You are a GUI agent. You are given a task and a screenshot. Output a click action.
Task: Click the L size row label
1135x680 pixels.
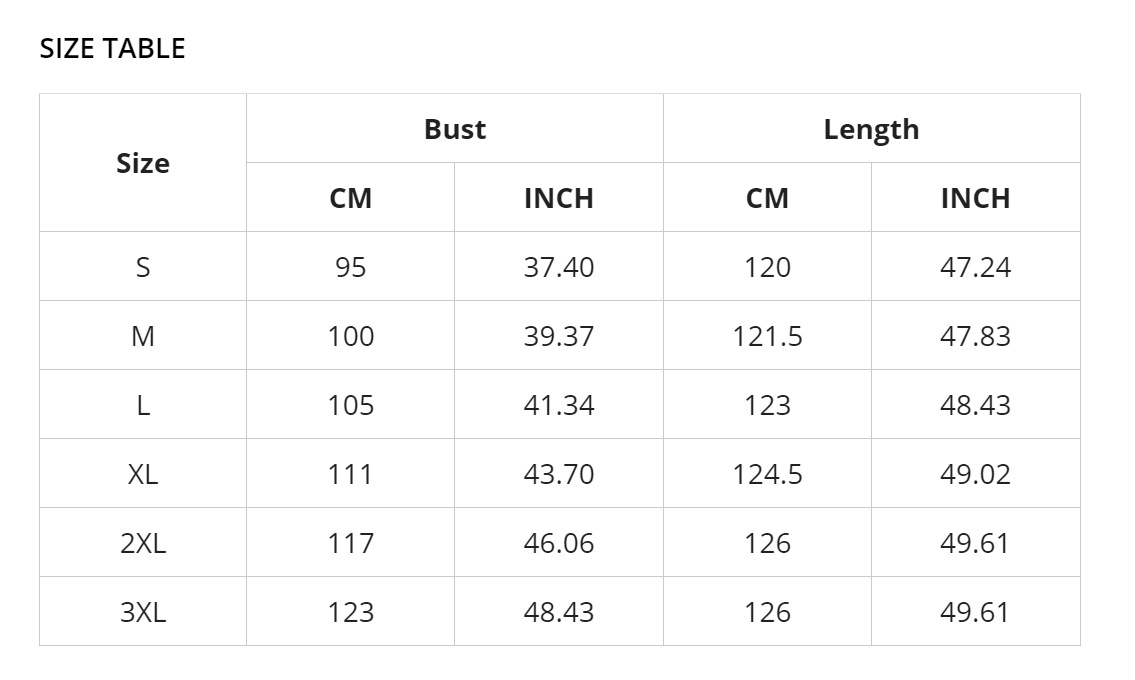[x=143, y=405]
